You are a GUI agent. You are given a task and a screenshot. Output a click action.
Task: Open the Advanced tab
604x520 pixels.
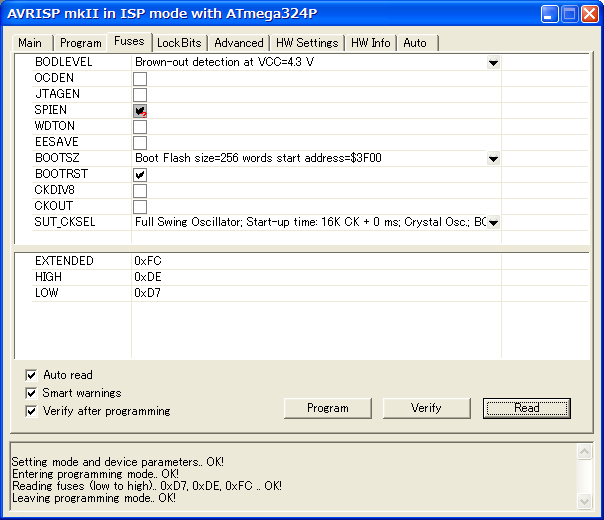click(239, 43)
